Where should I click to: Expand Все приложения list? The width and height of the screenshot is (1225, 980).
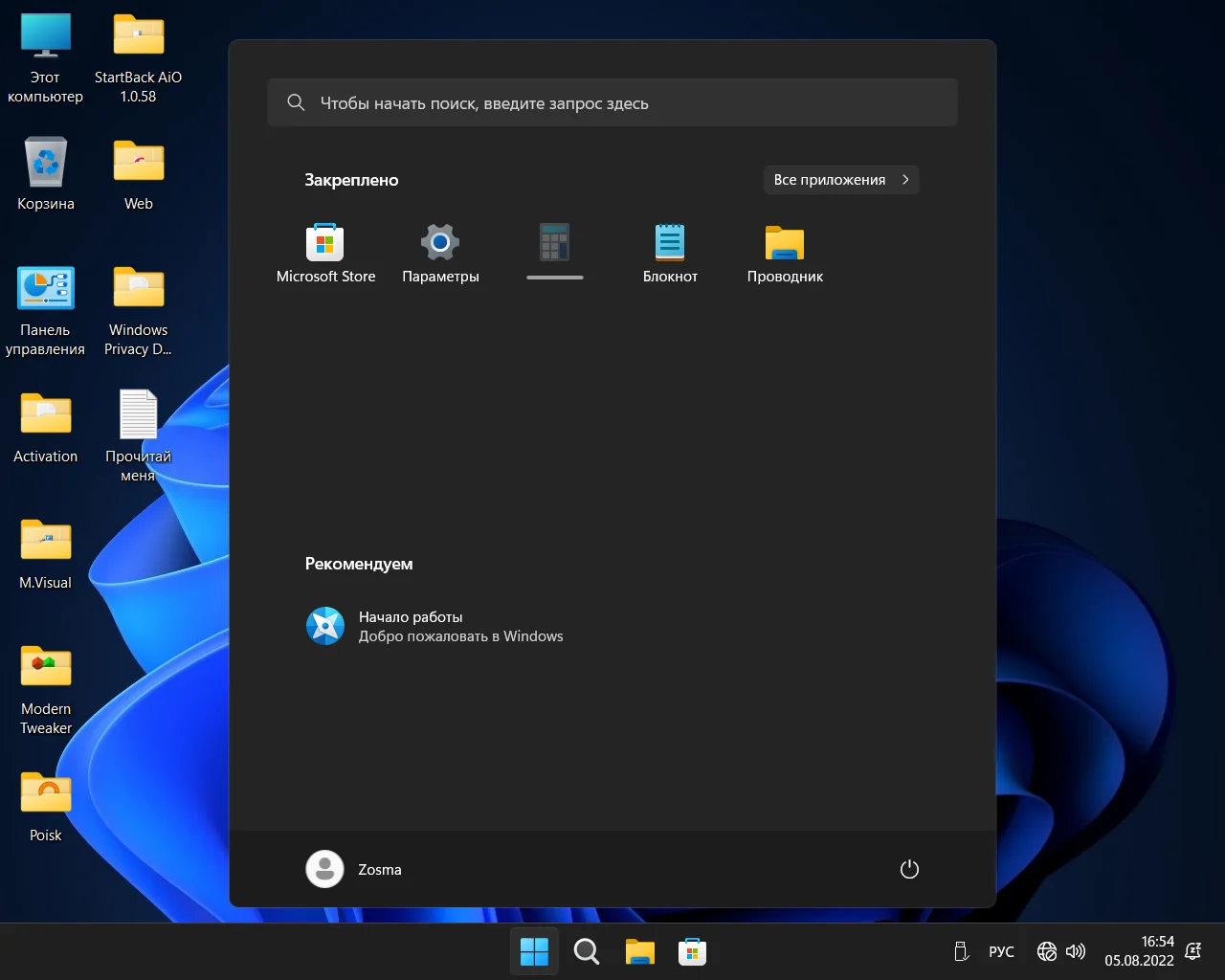840,180
